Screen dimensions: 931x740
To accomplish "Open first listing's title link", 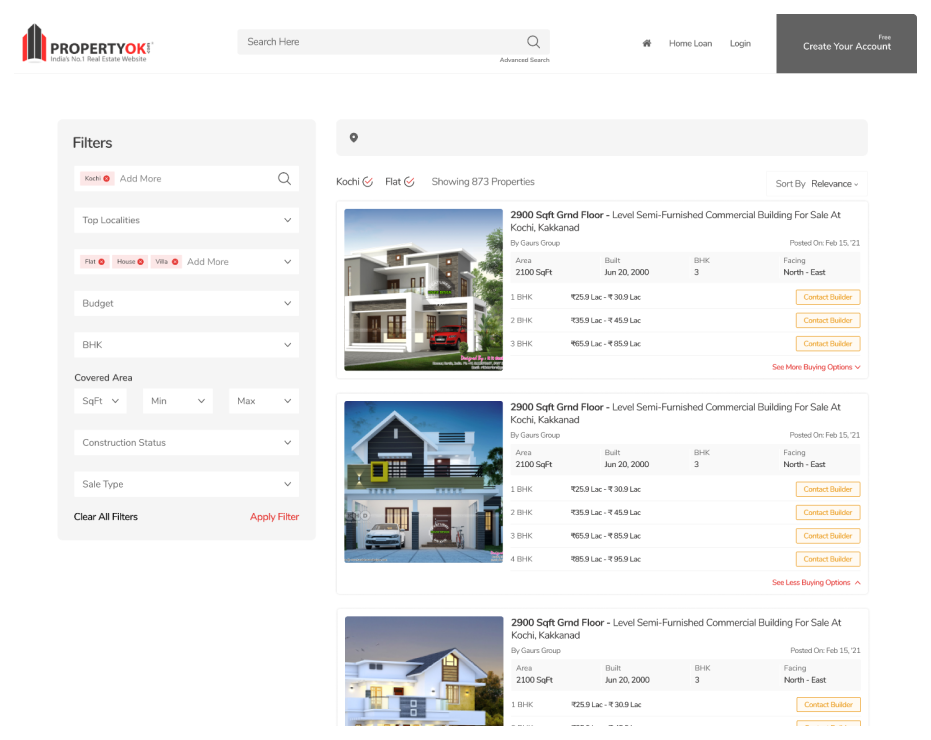I will pos(675,221).
